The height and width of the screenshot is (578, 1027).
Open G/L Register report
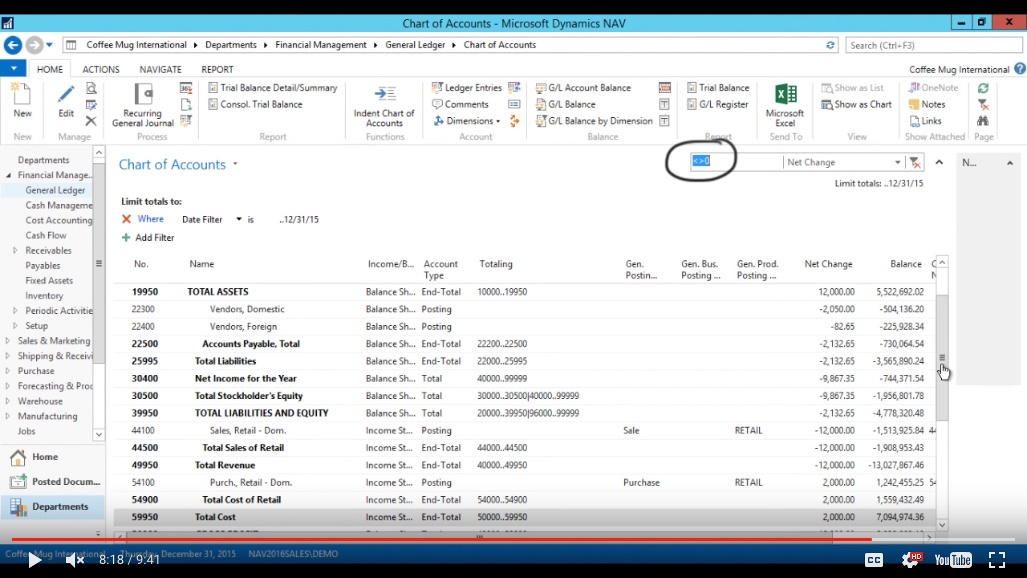717,104
